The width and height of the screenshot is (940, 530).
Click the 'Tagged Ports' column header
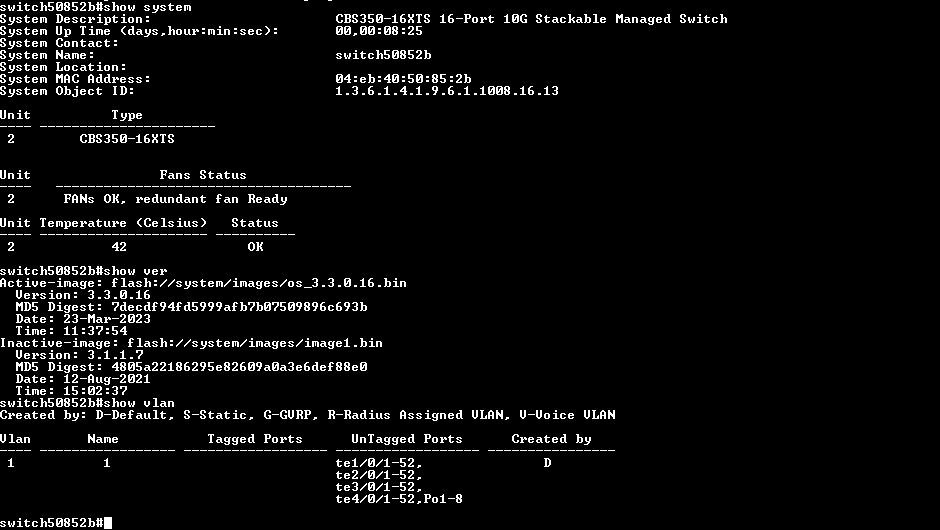(255, 439)
